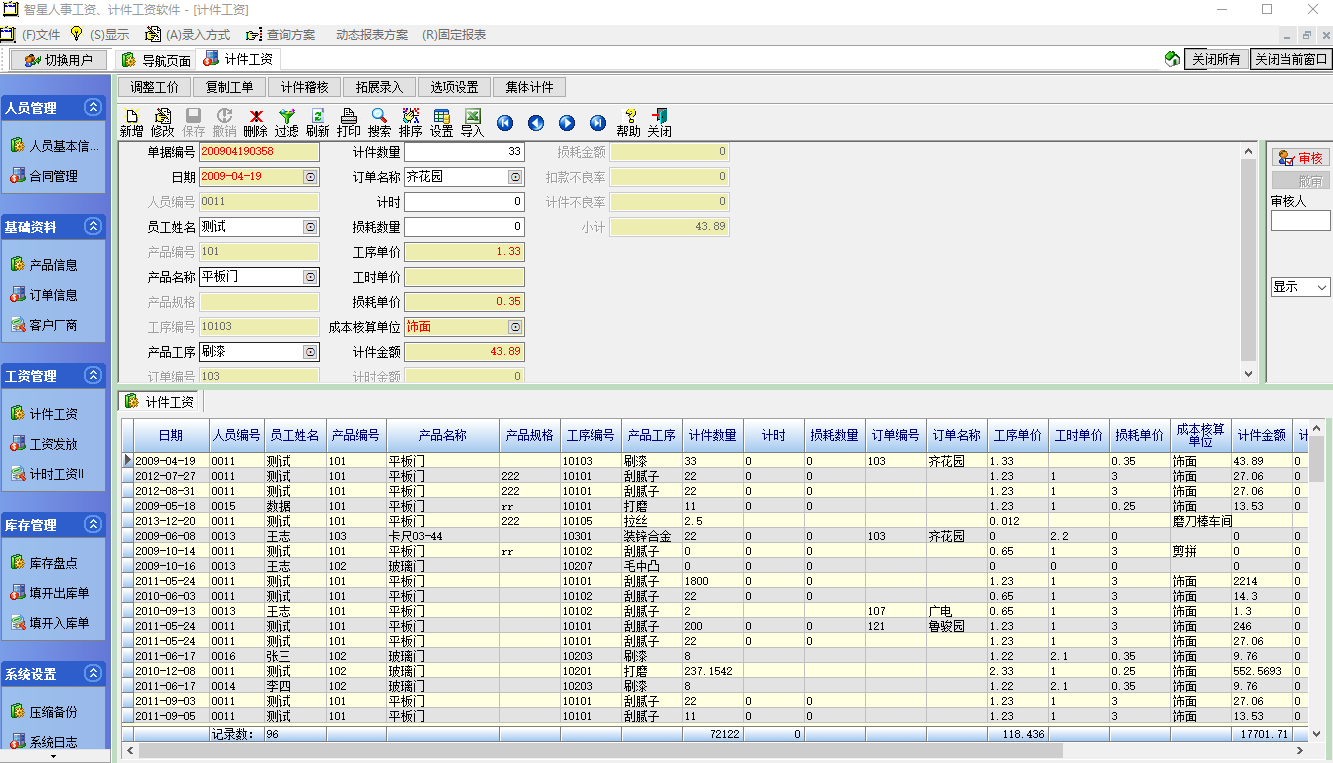Open 填开出库单 in the sidebar
The height and width of the screenshot is (763, 1333).
click(x=50, y=593)
